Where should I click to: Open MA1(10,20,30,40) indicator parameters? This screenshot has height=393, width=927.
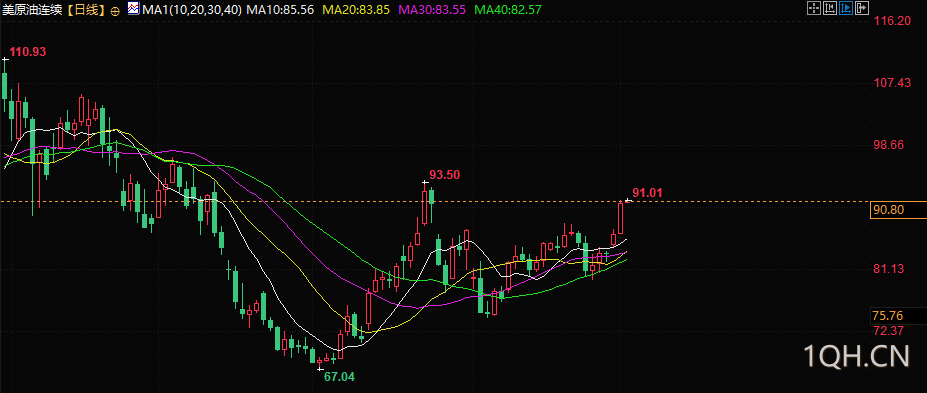tap(192, 9)
